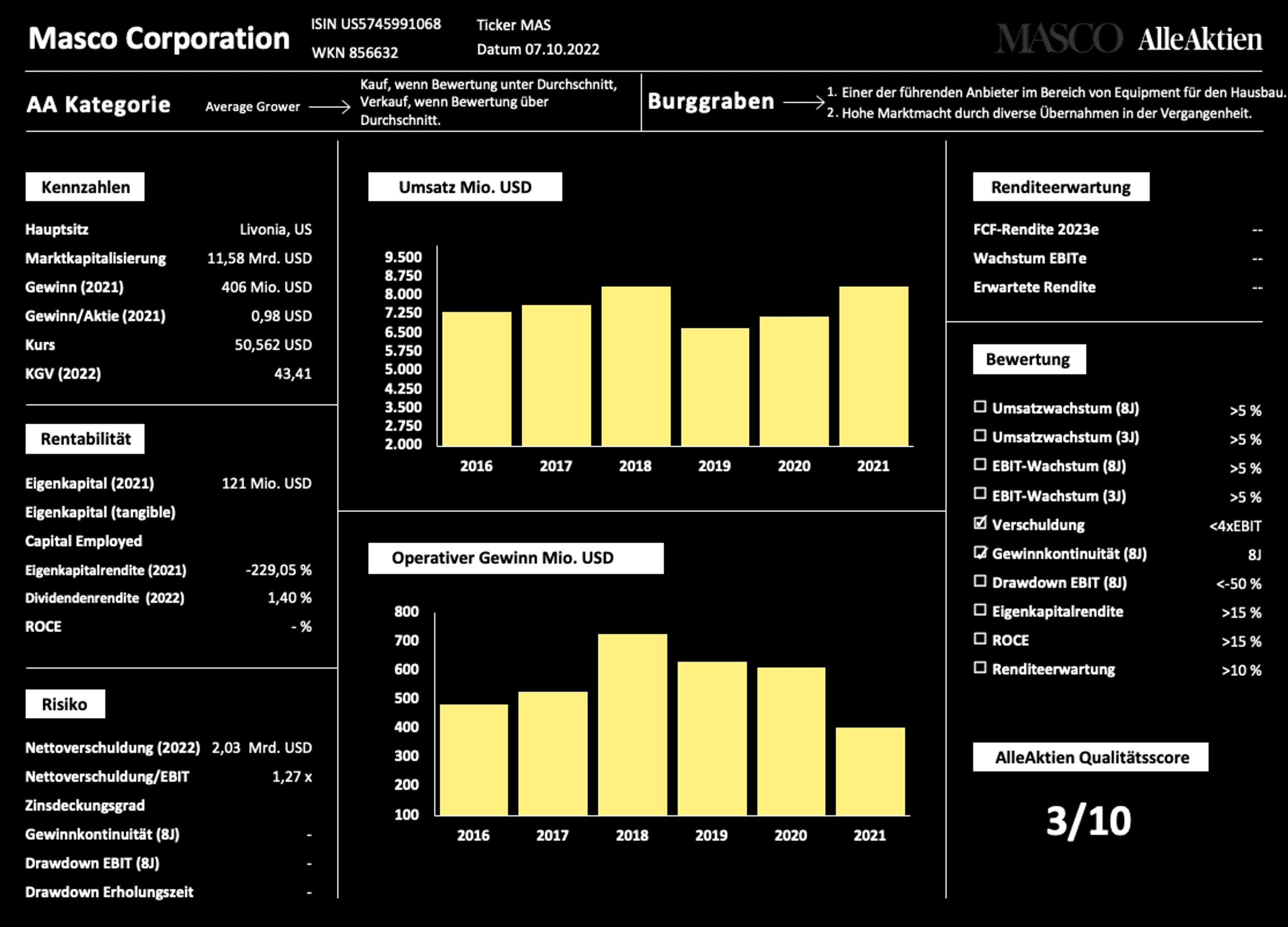Click the 2021 bar in Umsatz chart
The height and width of the screenshot is (927, 1288).
[x=873, y=366]
